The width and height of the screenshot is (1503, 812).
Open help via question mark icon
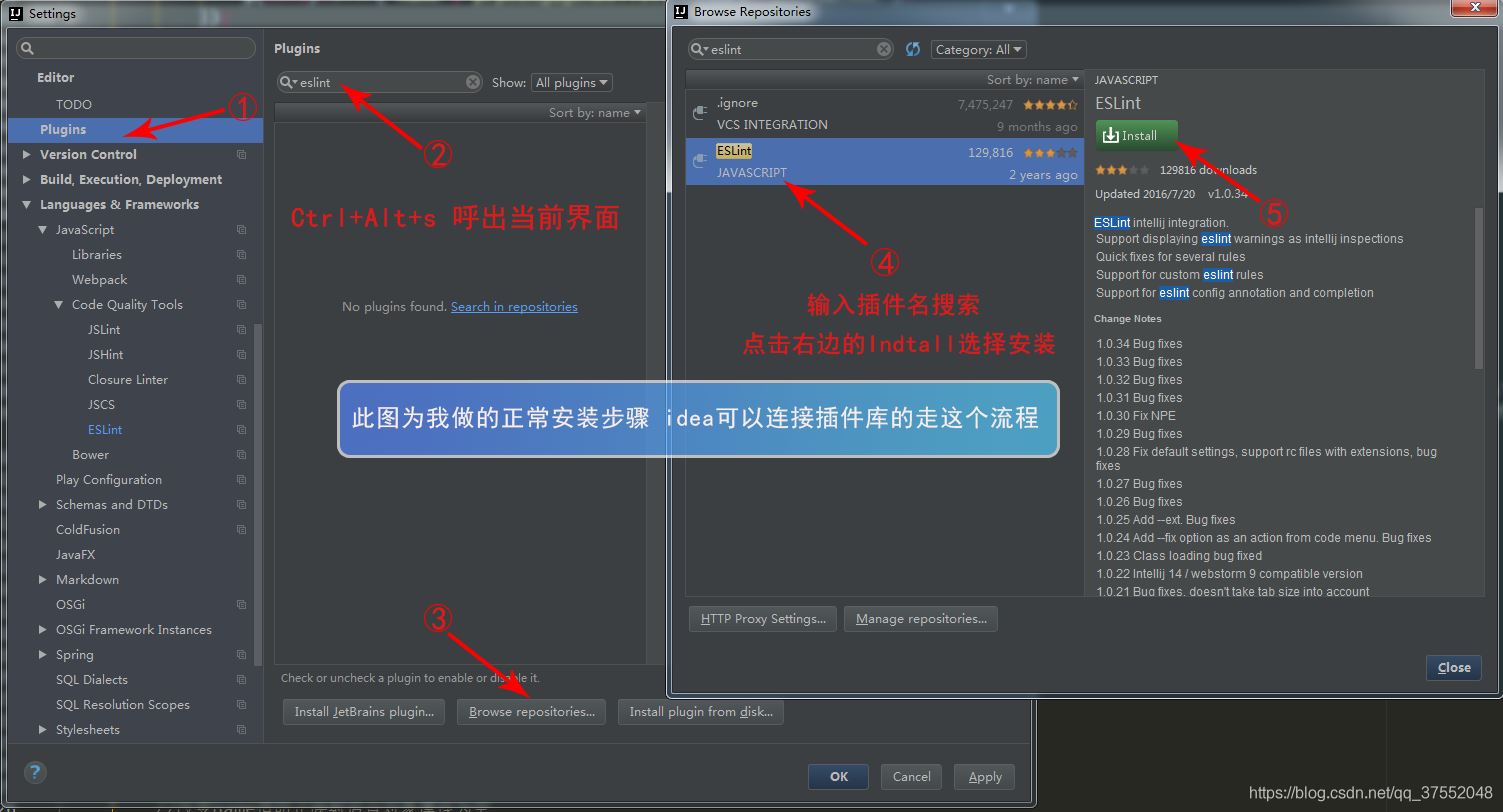pyautogui.click(x=35, y=772)
